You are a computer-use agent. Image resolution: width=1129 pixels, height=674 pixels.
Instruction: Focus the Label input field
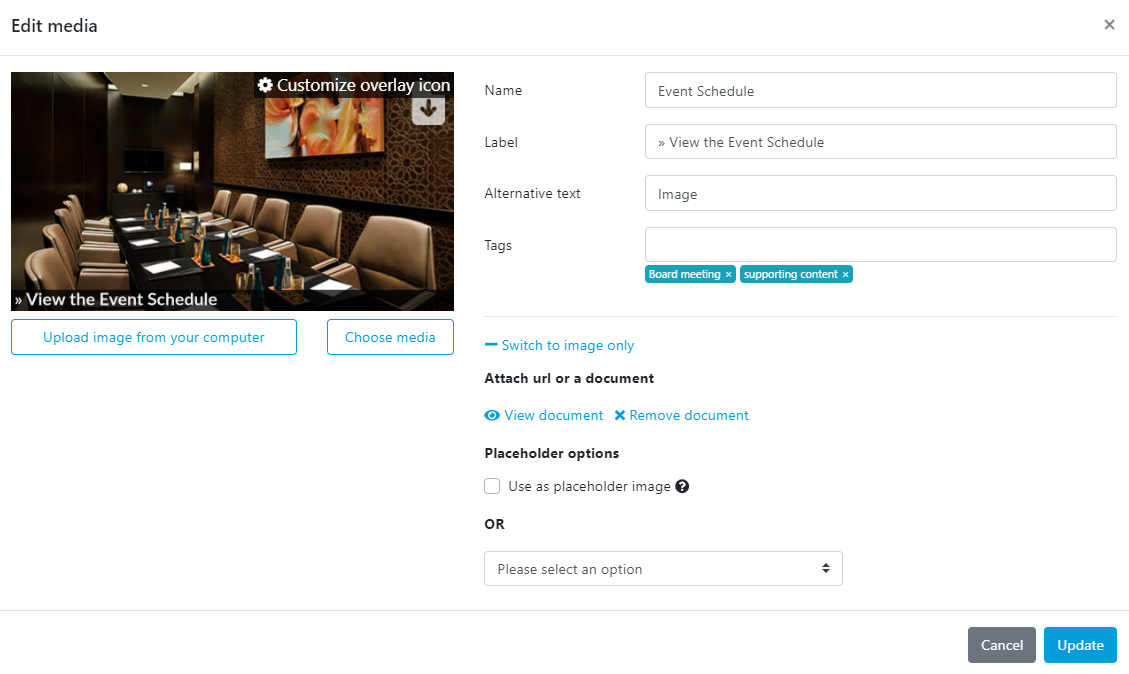881,142
